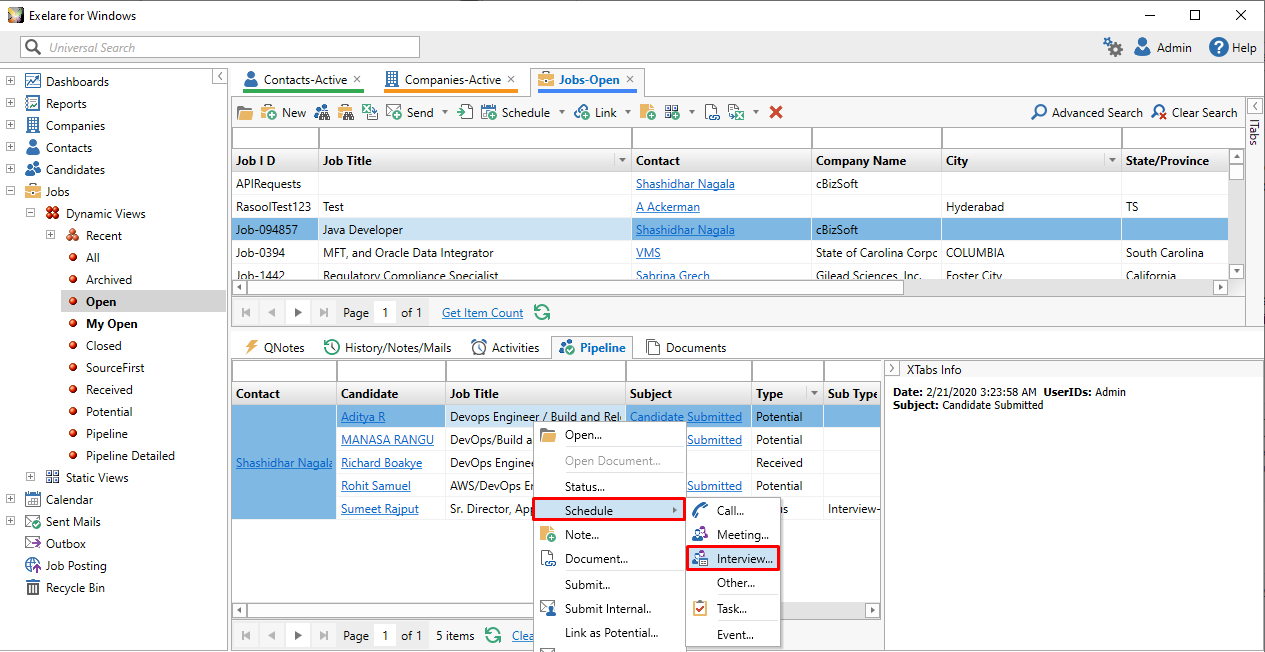
Task: Open the City column filter dropdown
Action: (1112, 161)
